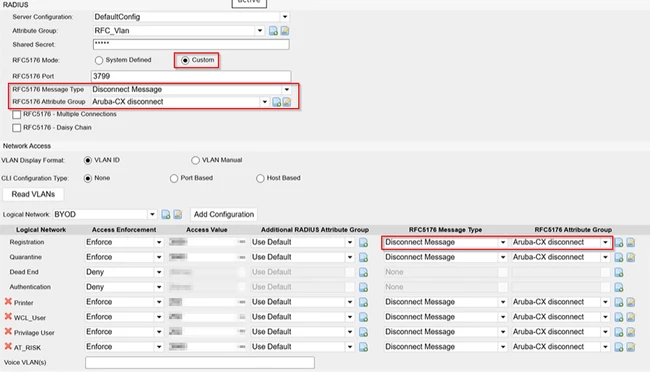Choose VLAN ID display format

[88, 160]
